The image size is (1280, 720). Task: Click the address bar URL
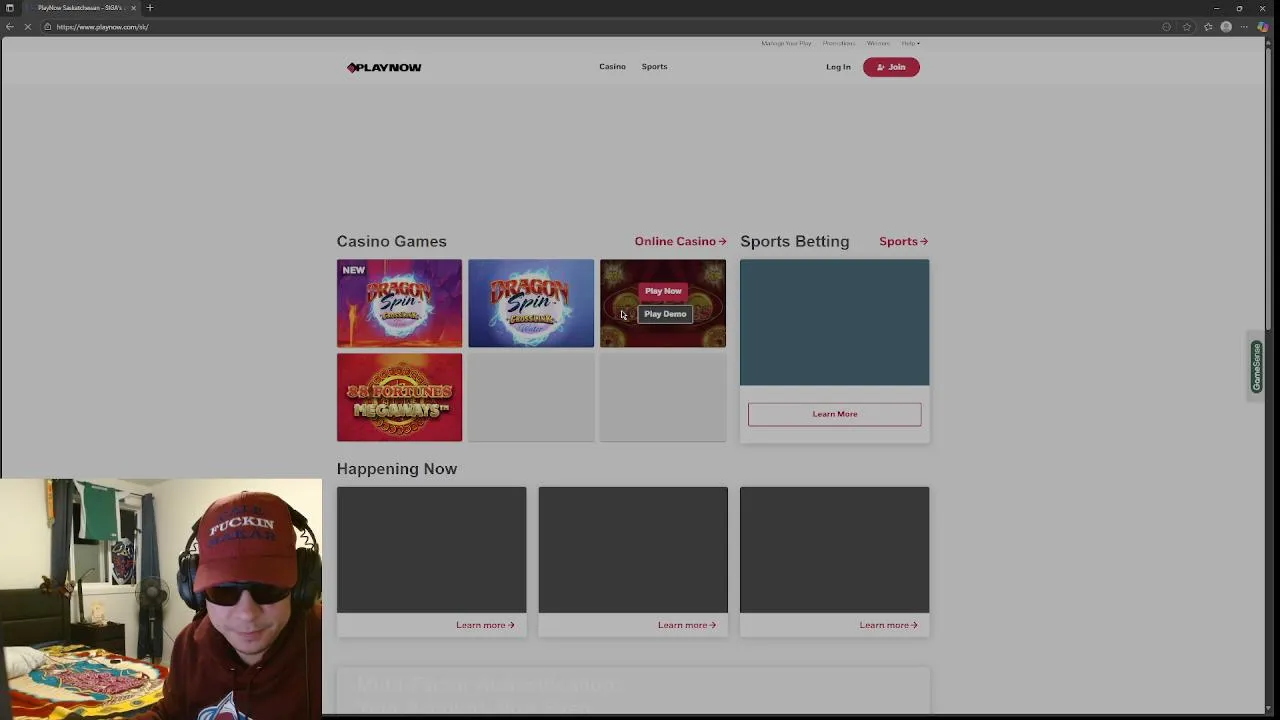click(x=102, y=27)
